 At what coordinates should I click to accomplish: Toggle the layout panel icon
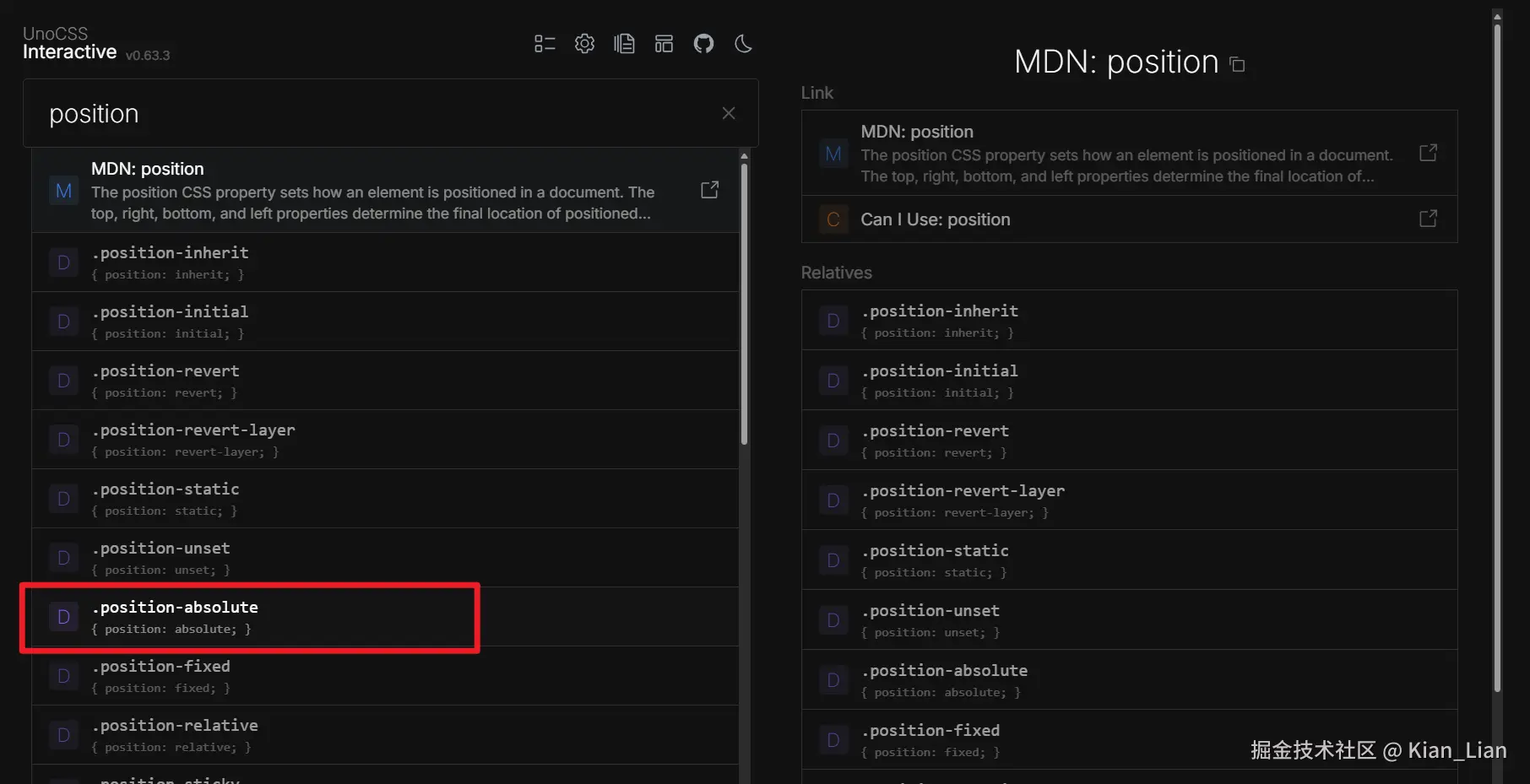(x=664, y=44)
